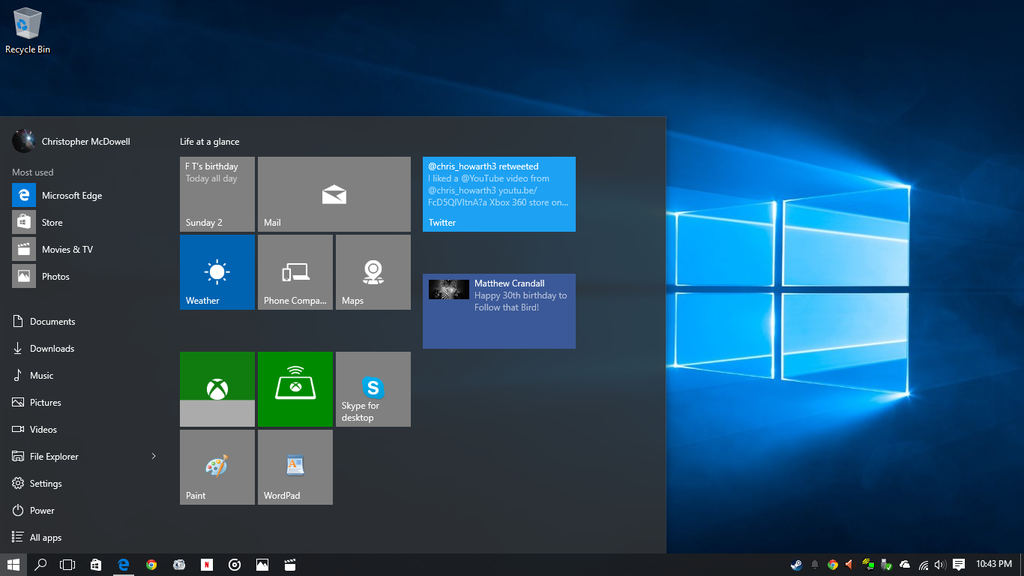Open the Phone Companion tile
This screenshot has width=1024, height=576.
coord(295,272)
